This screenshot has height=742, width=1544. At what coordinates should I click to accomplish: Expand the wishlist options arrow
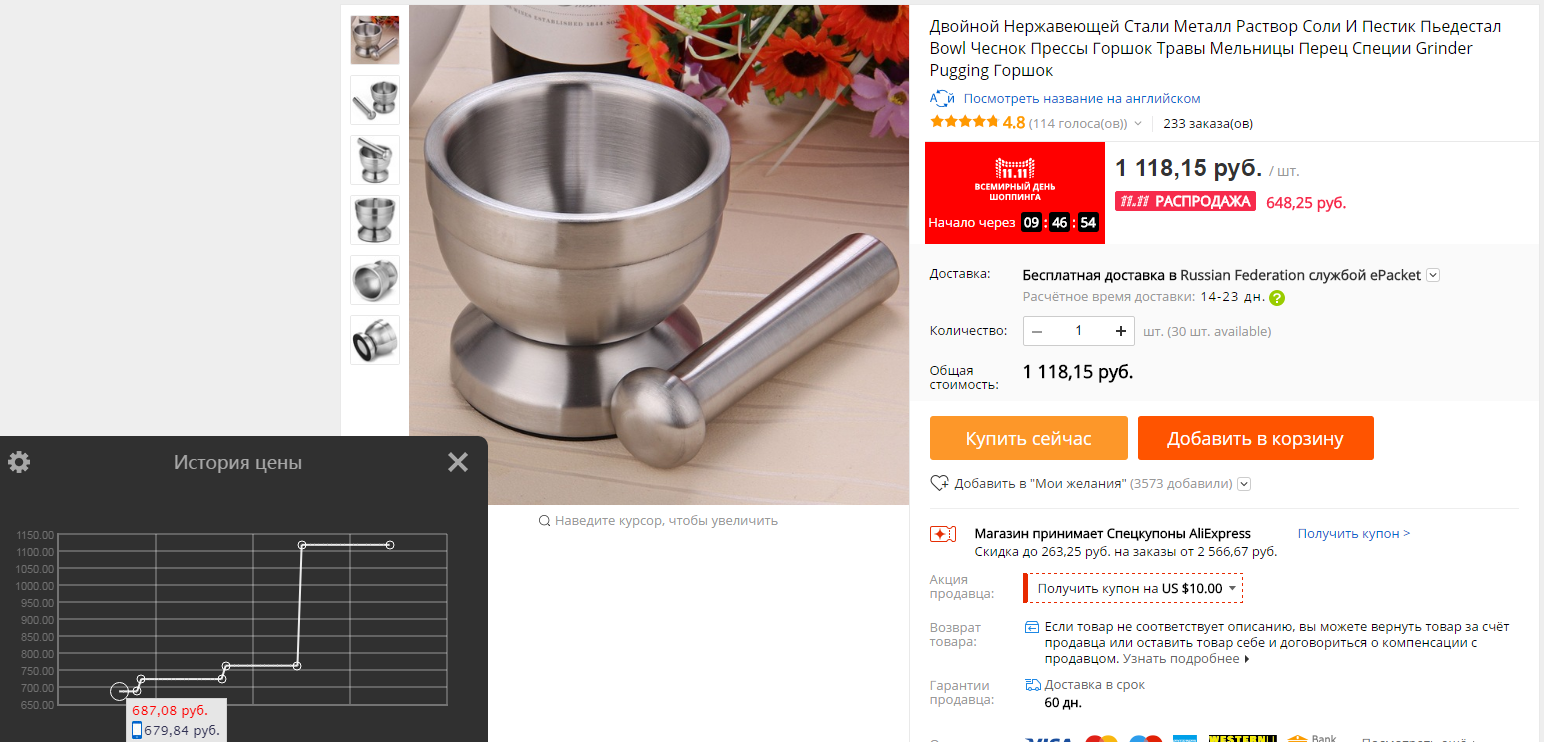coord(1244,484)
